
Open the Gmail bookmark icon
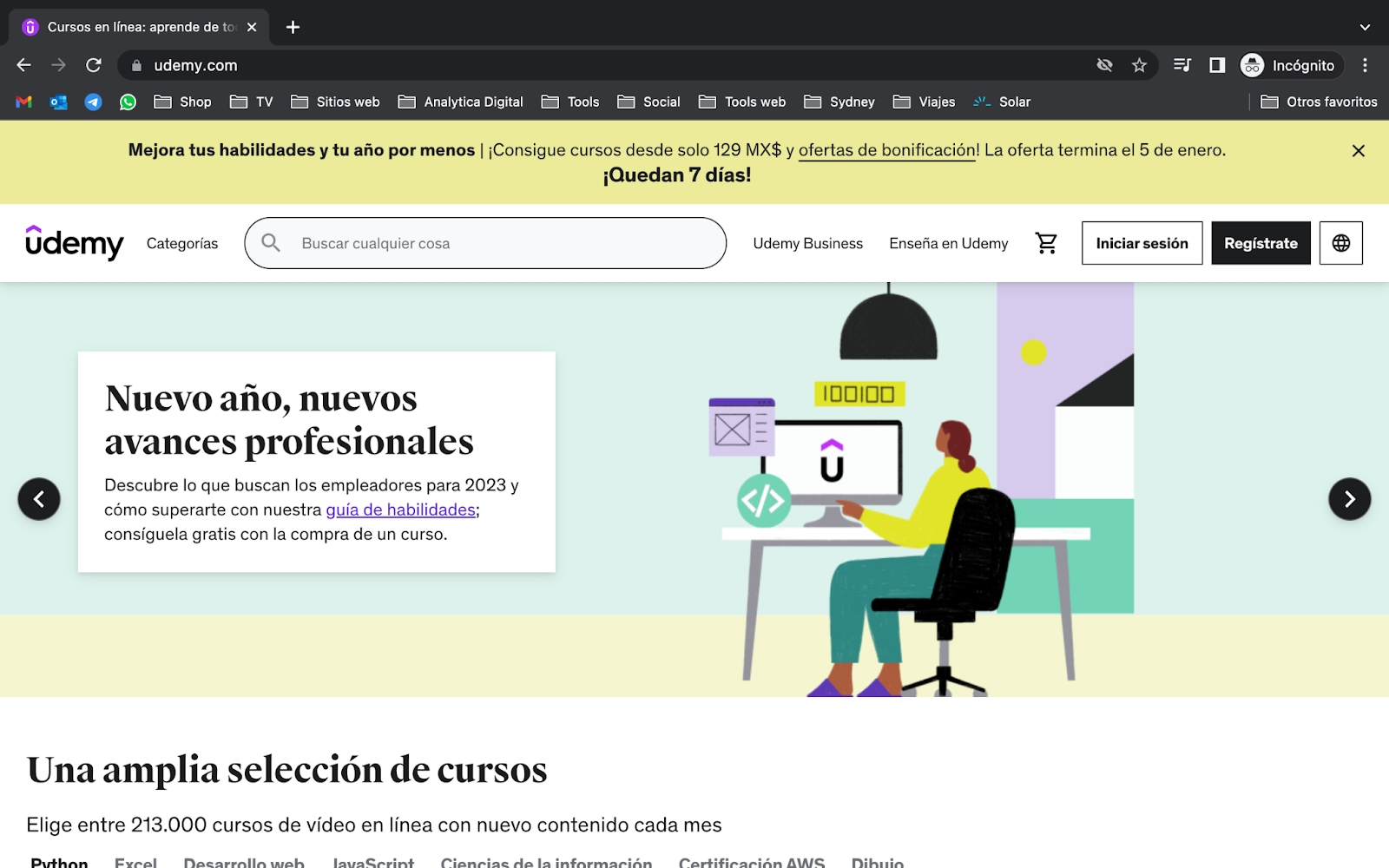click(x=24, y=102)
